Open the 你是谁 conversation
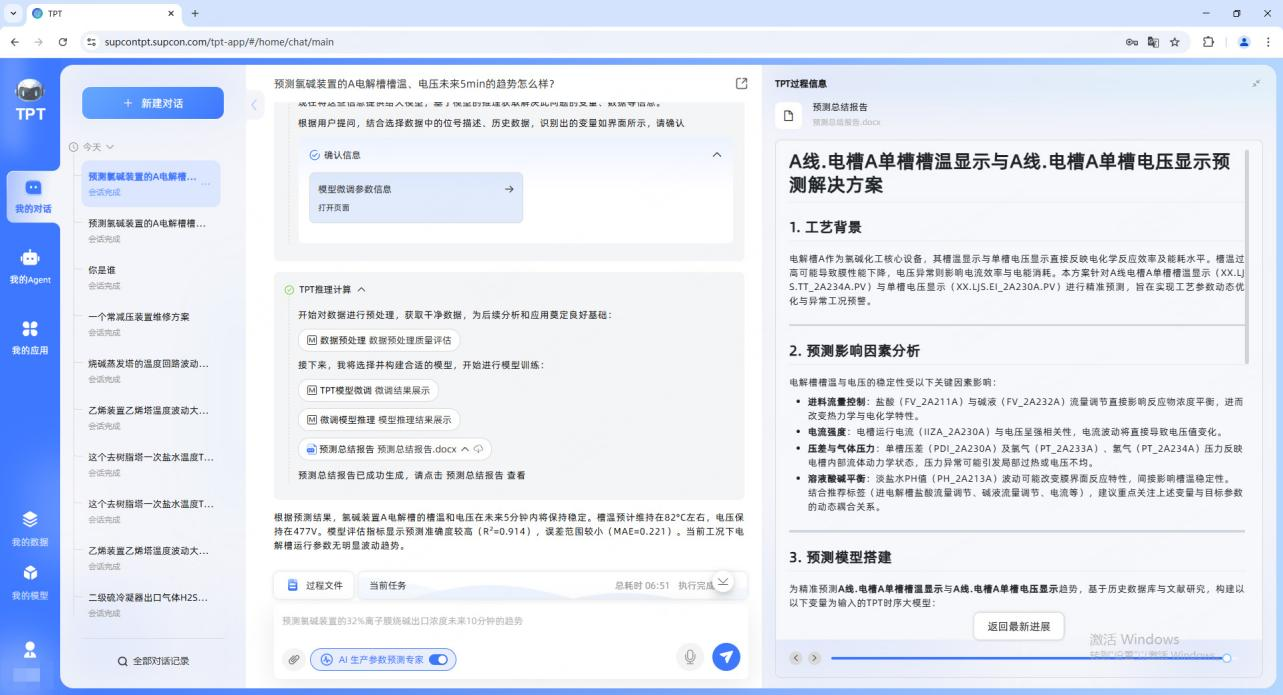Image resolution: width=1283 pixels, height=695 pixels. 150,277
